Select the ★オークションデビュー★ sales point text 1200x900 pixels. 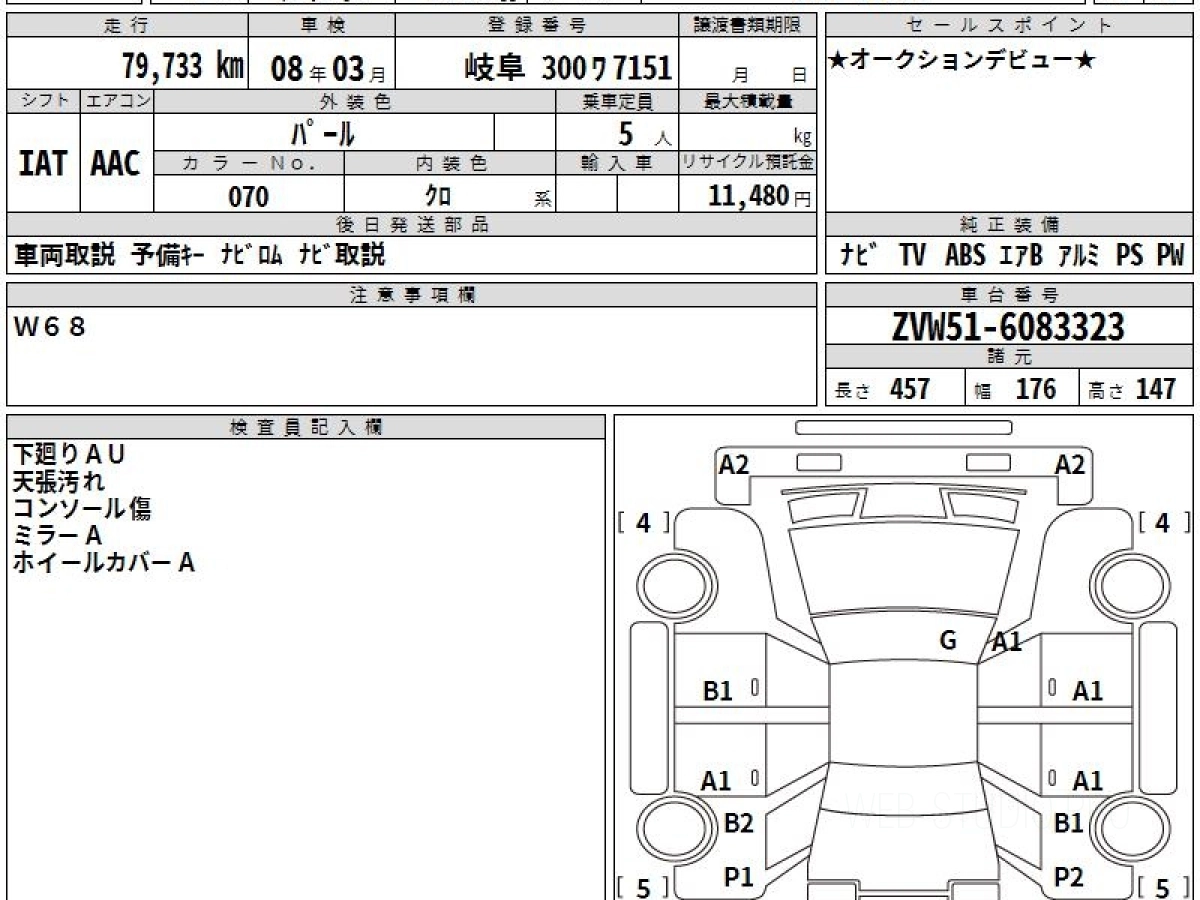point(961,61)
